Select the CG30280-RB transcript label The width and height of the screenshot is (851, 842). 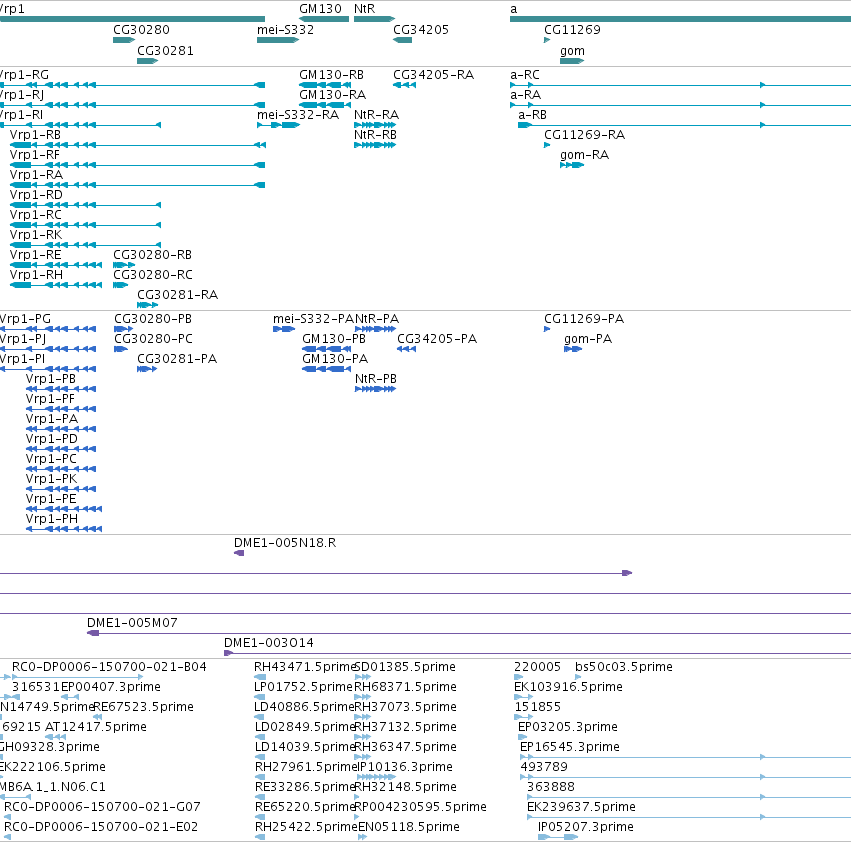(153, 255)
